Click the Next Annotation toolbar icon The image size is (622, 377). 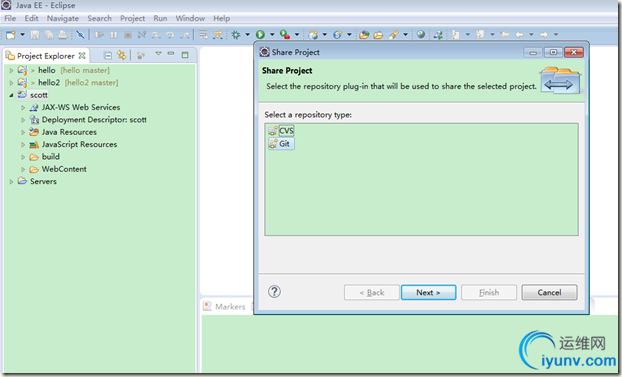[455, 35]
